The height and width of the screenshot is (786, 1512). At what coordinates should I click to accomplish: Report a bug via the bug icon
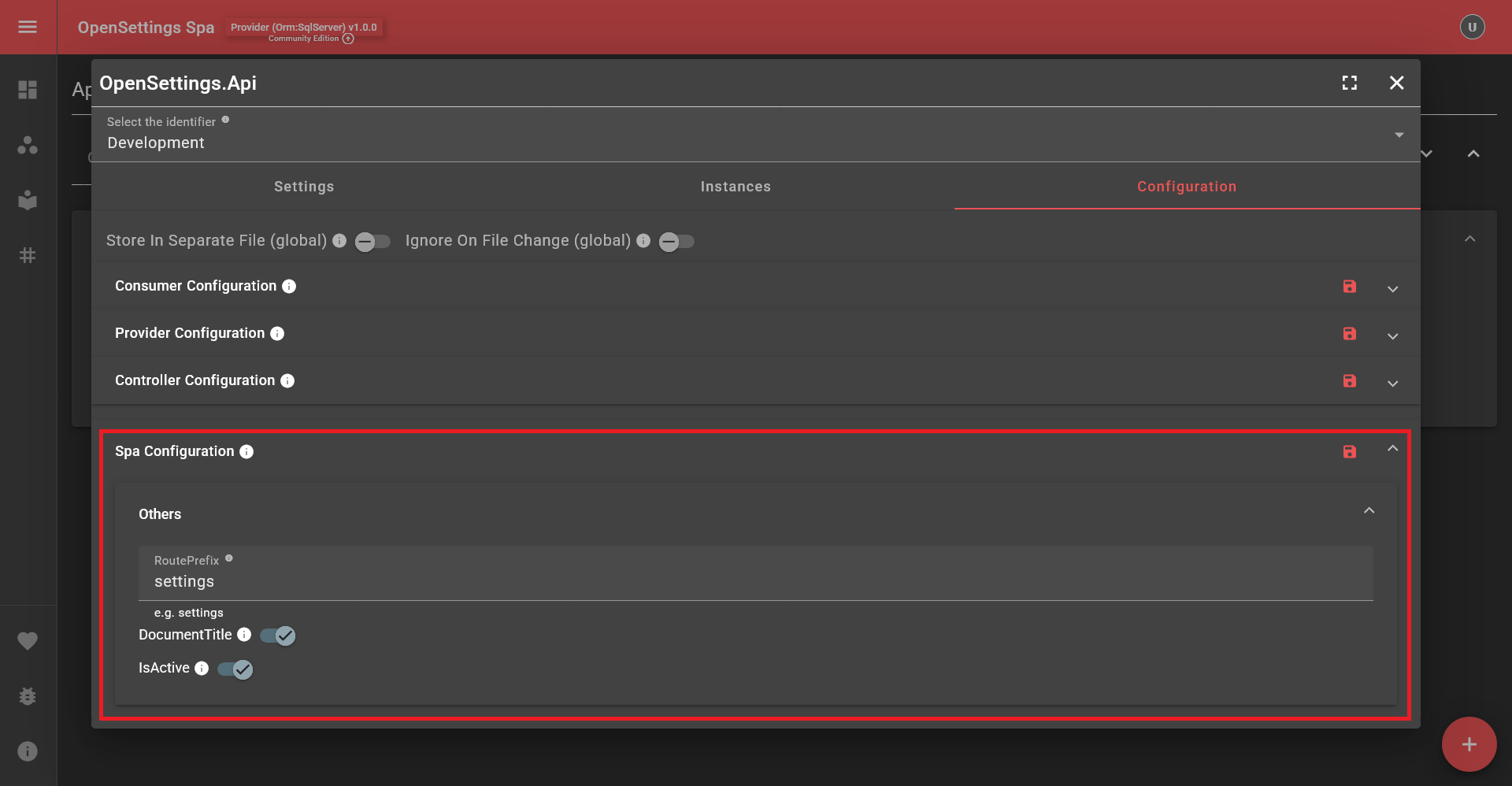pyautogui.click(x=28, y=696)
